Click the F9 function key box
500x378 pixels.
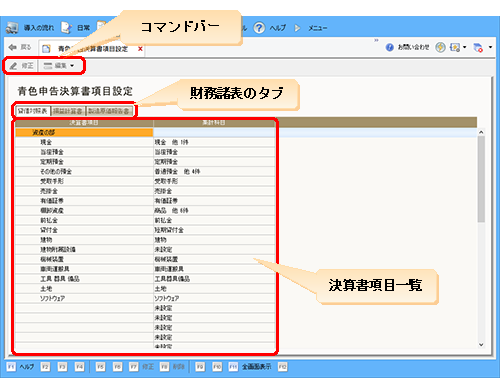[x=200, y=367]
